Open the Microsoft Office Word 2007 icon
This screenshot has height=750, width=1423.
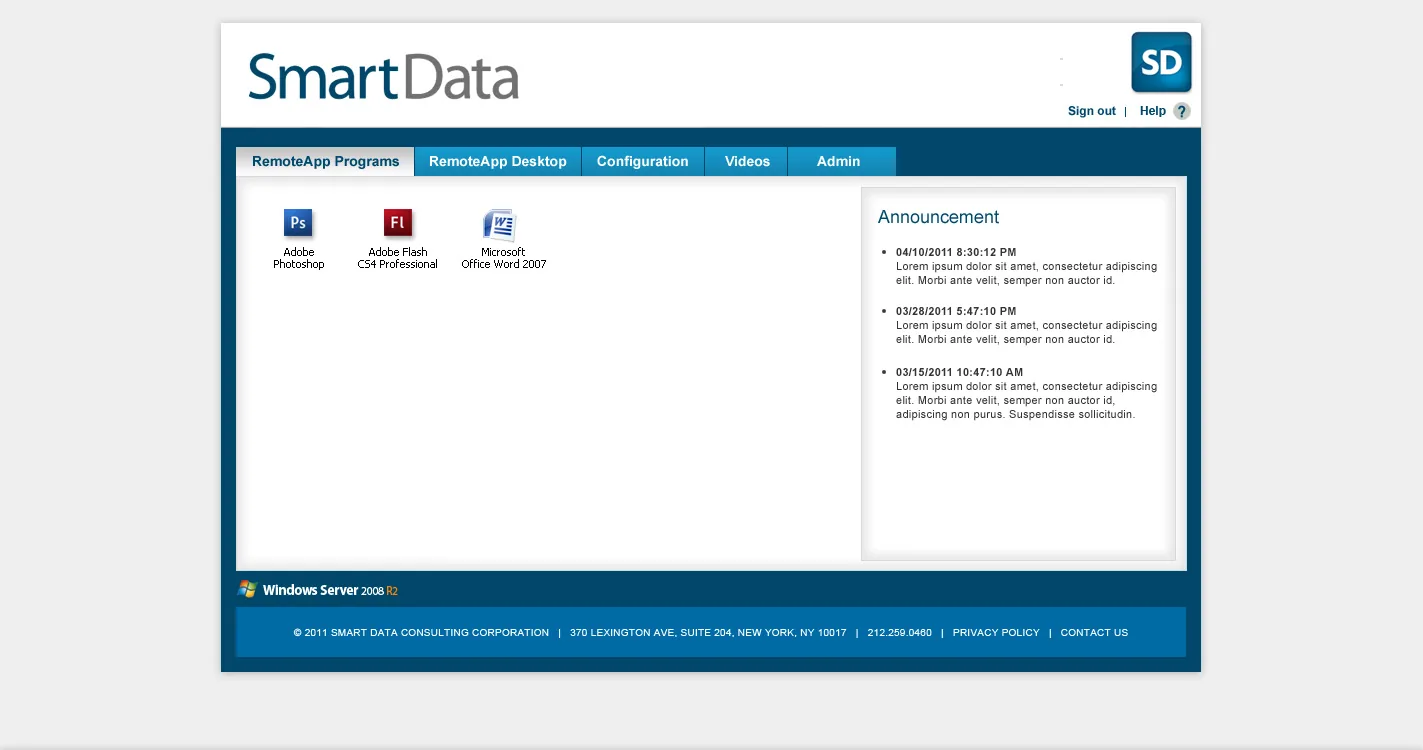[x=499, y=224]
